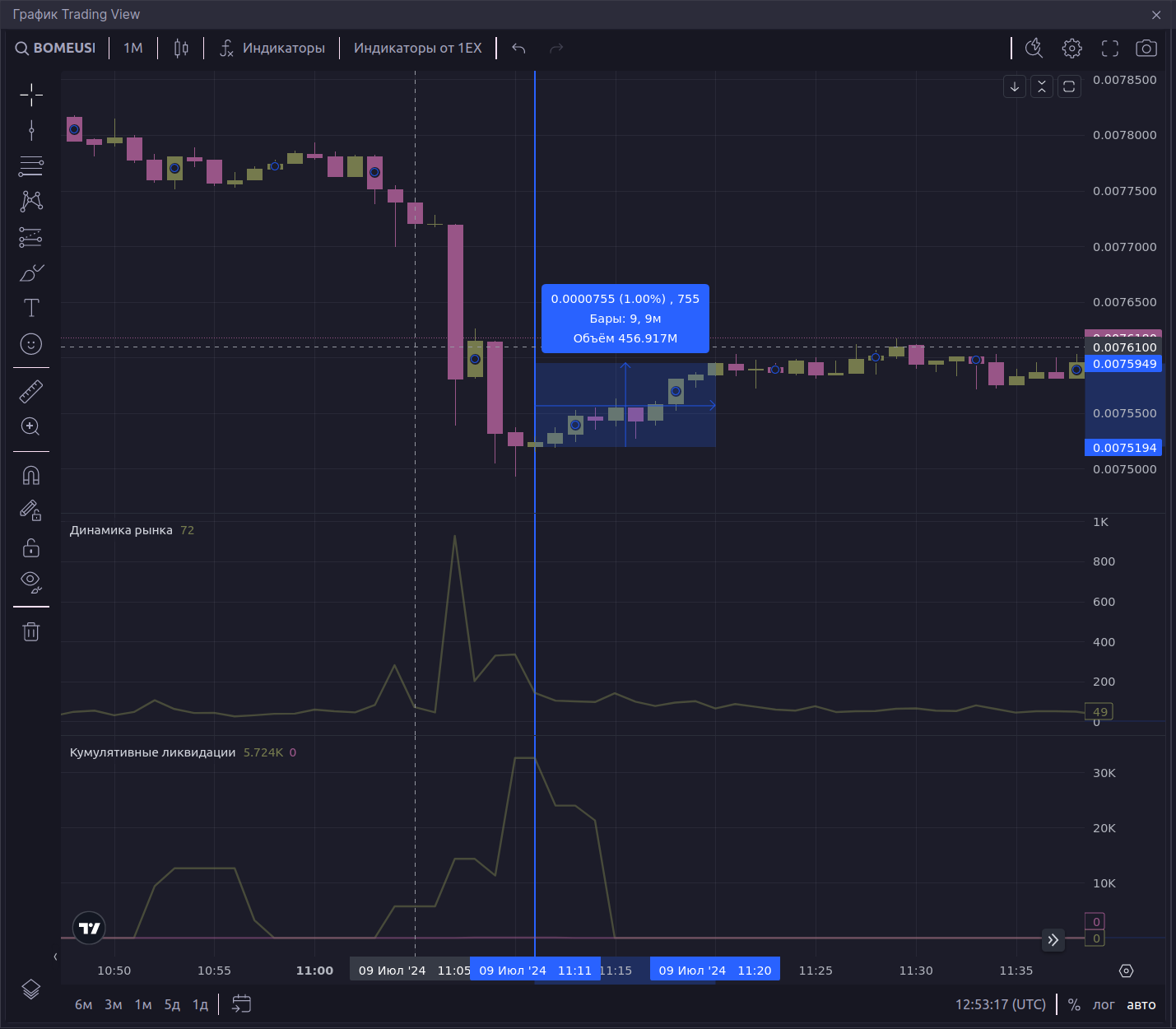Click the 0.0075949 price label on axis
This screenshot has width=1176, height=1029.
1124,364
